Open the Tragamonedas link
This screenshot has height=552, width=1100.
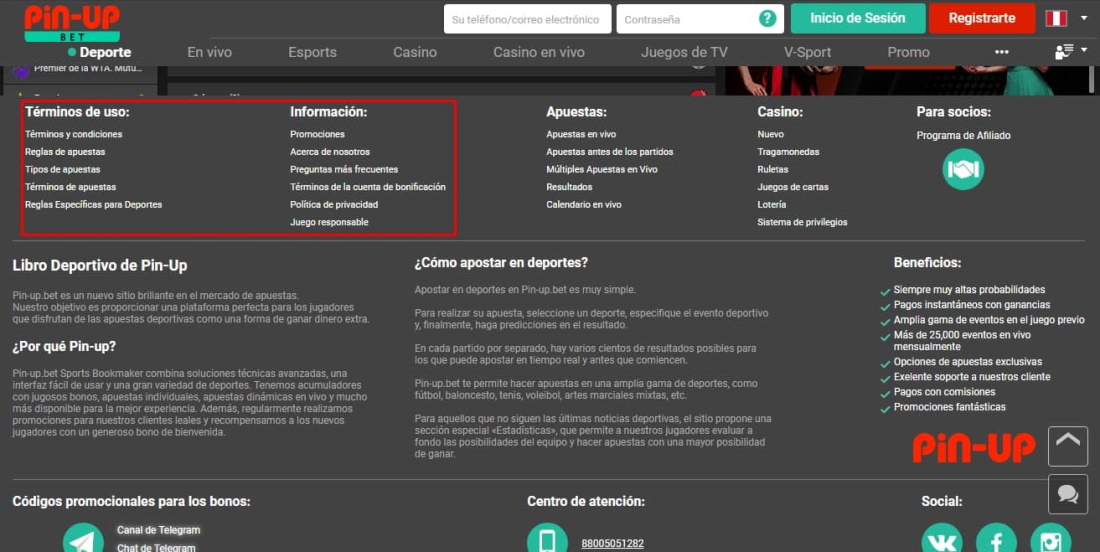(x=788, y=152)
